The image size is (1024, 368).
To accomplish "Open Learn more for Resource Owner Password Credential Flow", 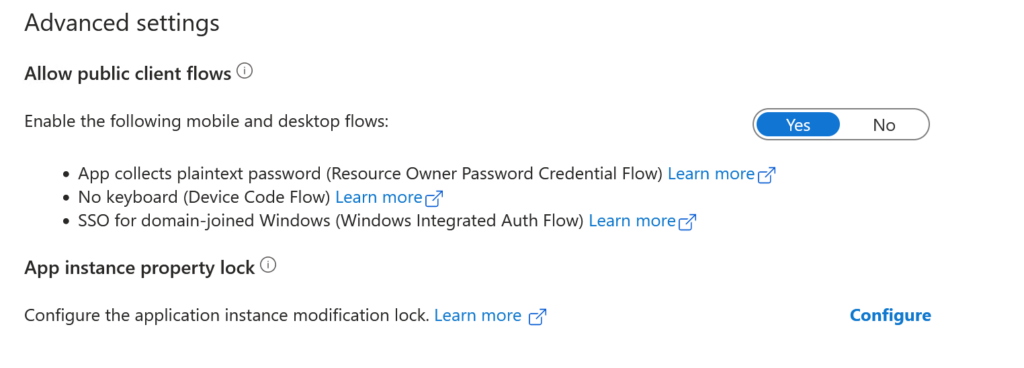I will click(x=711, y=174).
